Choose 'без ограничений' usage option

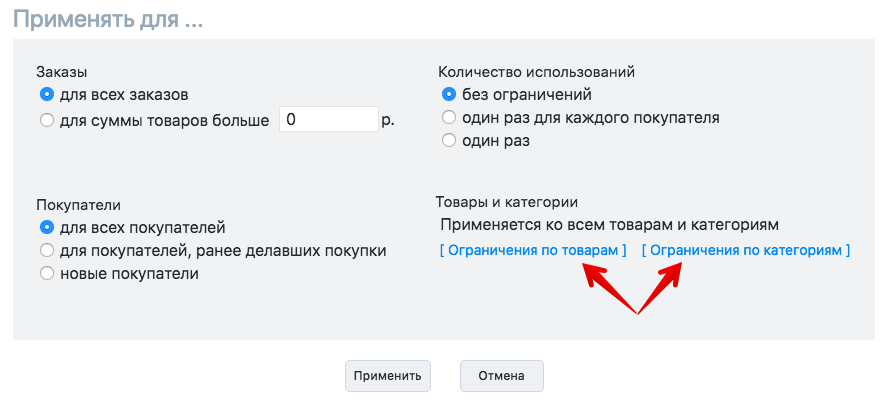[449, 93]
